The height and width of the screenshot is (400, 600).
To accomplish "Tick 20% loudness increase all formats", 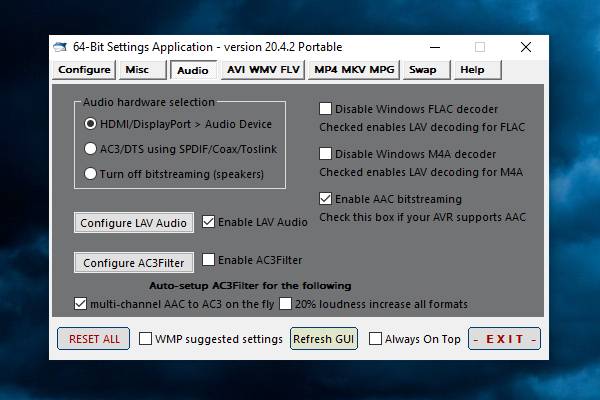I will coord(286,303).
